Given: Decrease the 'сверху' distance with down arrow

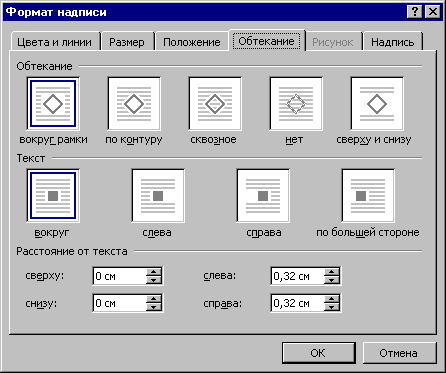Looking at the screenshot, I should click(x=154, y=280).
